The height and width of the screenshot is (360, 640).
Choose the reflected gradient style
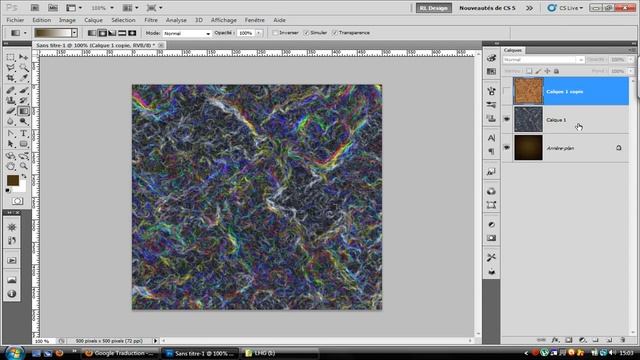tap(122, 33)
